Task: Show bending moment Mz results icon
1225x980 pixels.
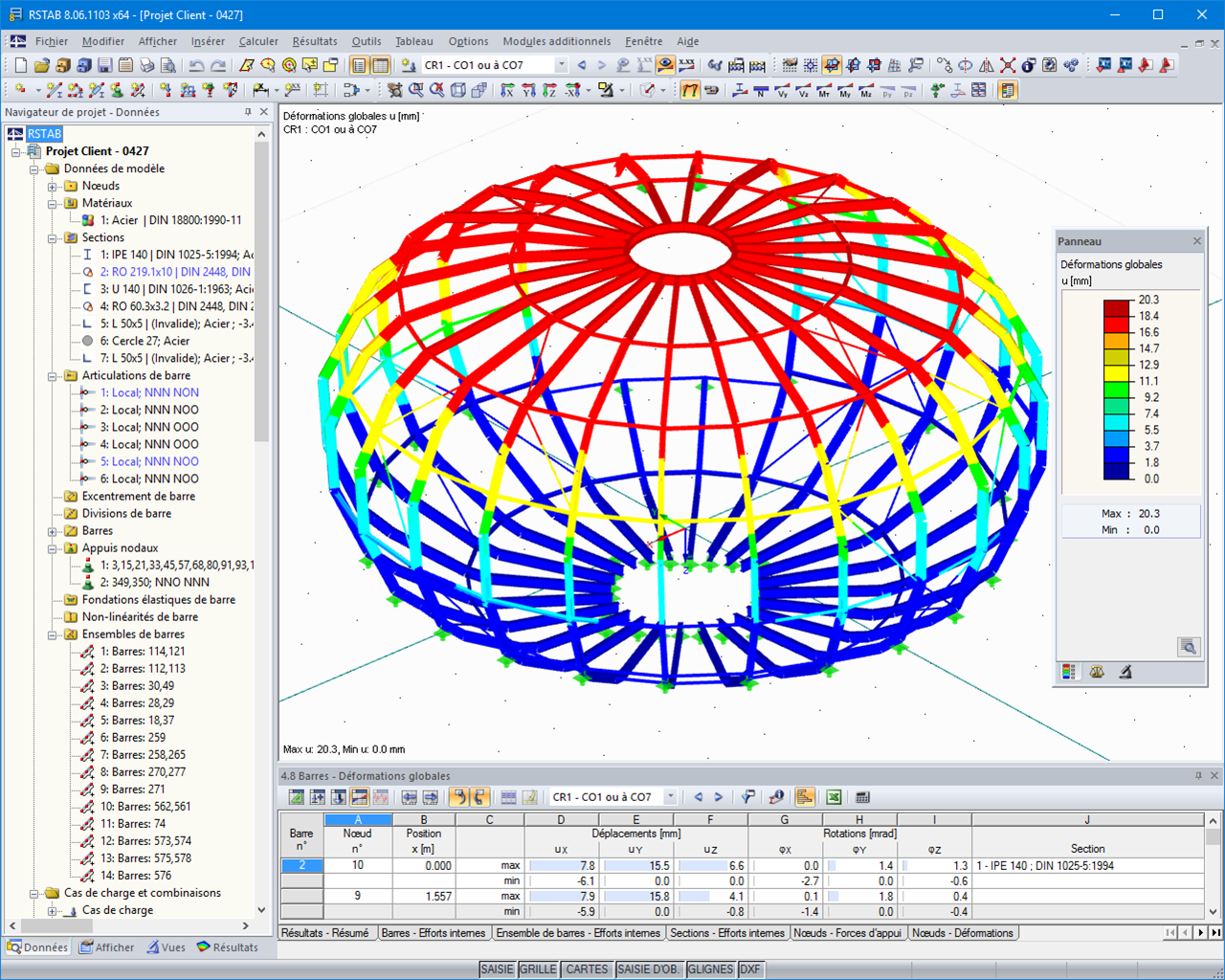Action: pos(866,90)
